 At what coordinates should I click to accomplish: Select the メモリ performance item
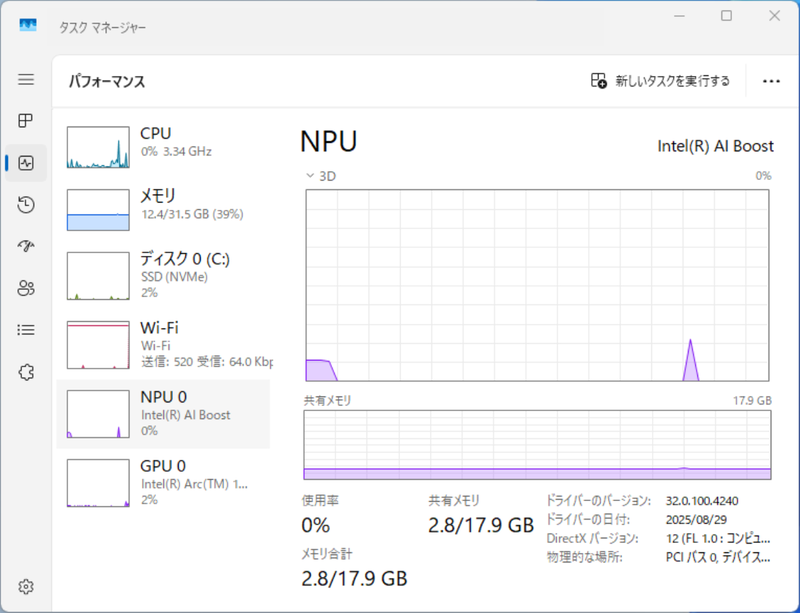click(164, 208)
